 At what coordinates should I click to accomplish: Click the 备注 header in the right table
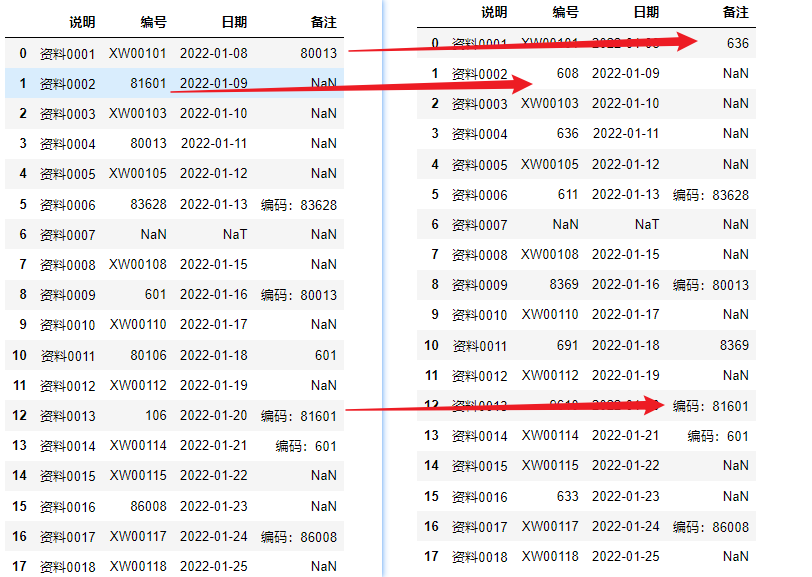pyautogui.click(x=736, y=12)
